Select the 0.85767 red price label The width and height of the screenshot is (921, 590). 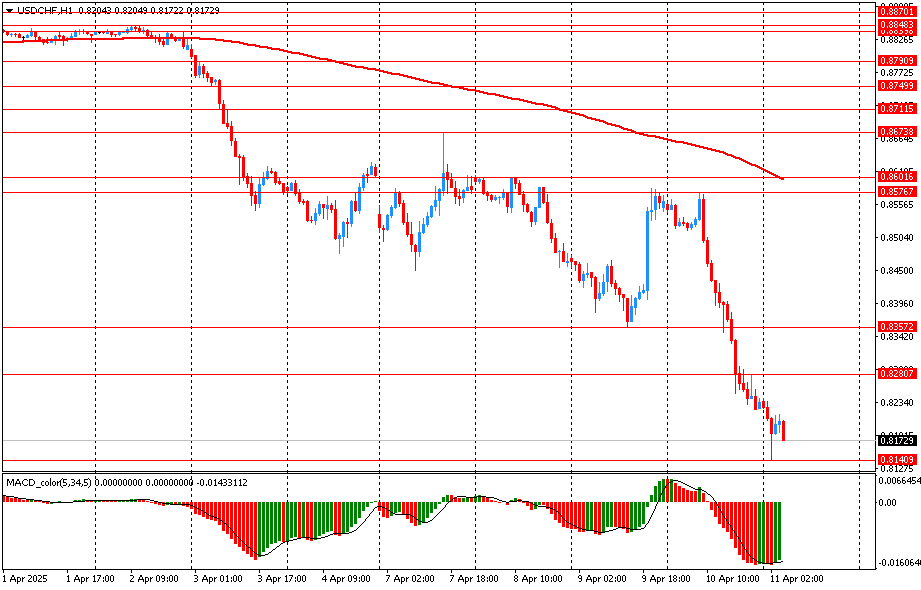click(x=896, y=191)
